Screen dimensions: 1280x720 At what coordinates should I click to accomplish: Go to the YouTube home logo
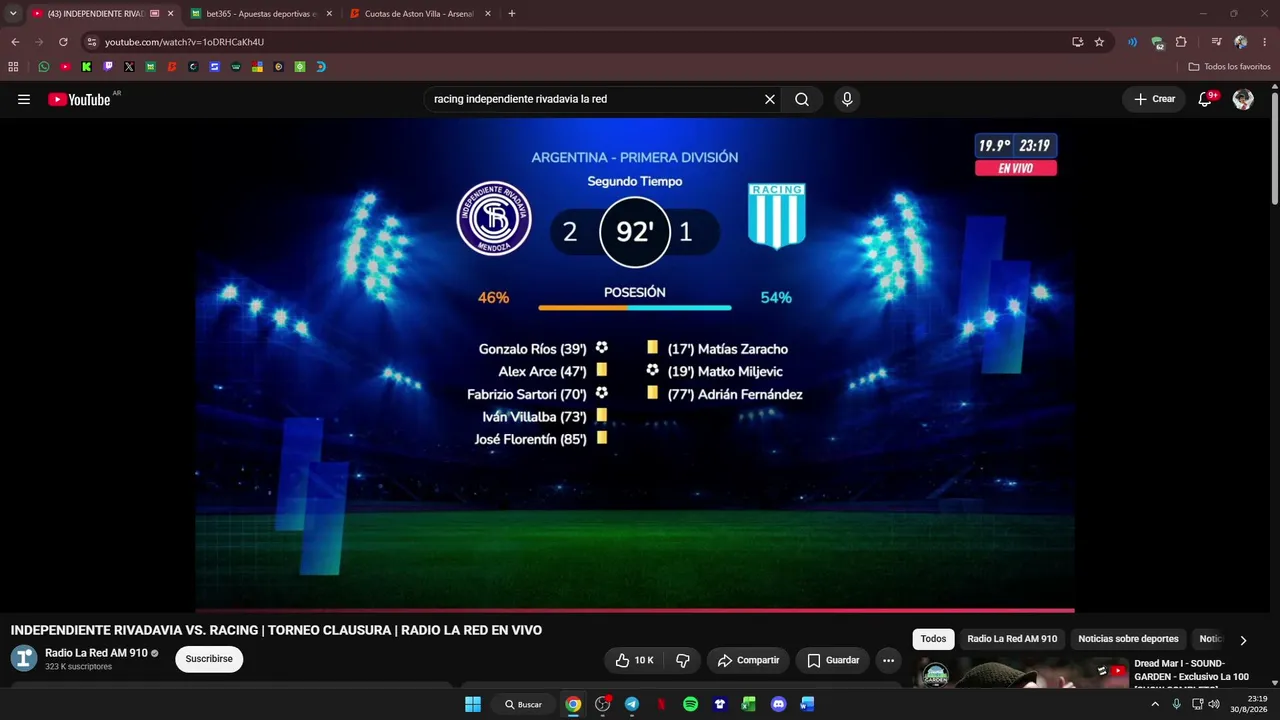tap(79, 99)
